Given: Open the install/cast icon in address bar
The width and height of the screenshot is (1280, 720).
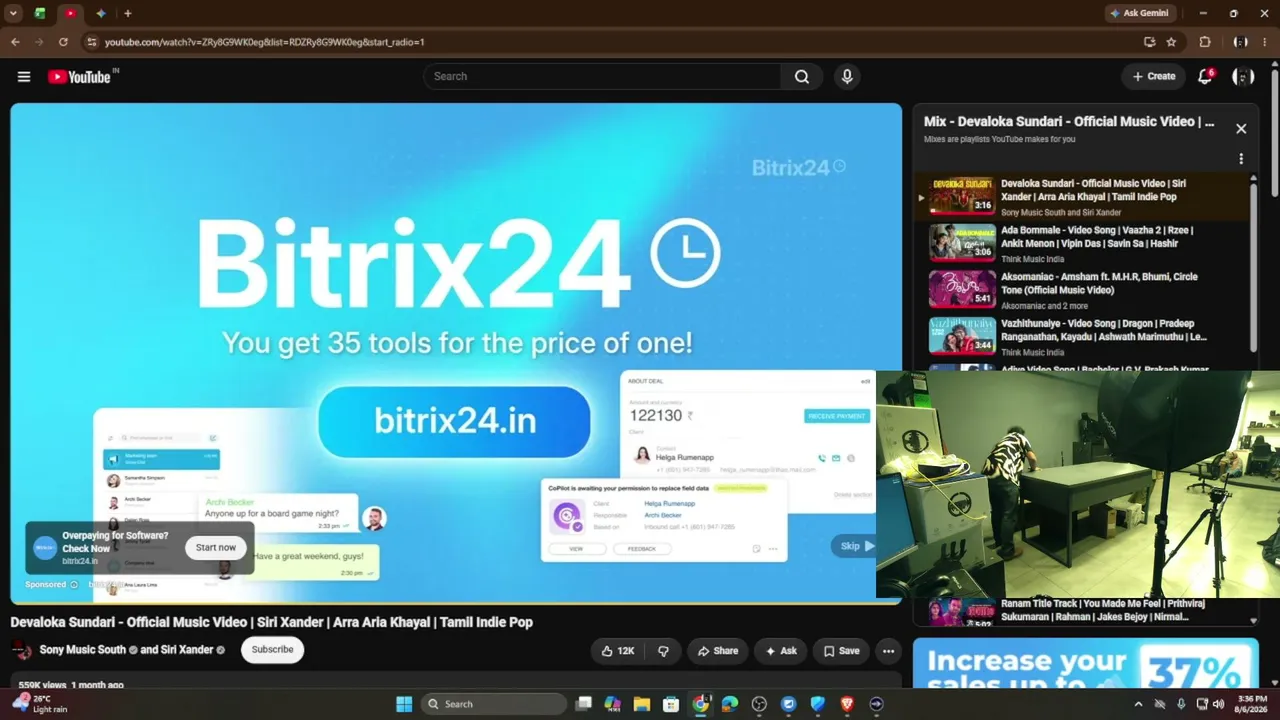Looking at the screenshot, I should 1149,42.
